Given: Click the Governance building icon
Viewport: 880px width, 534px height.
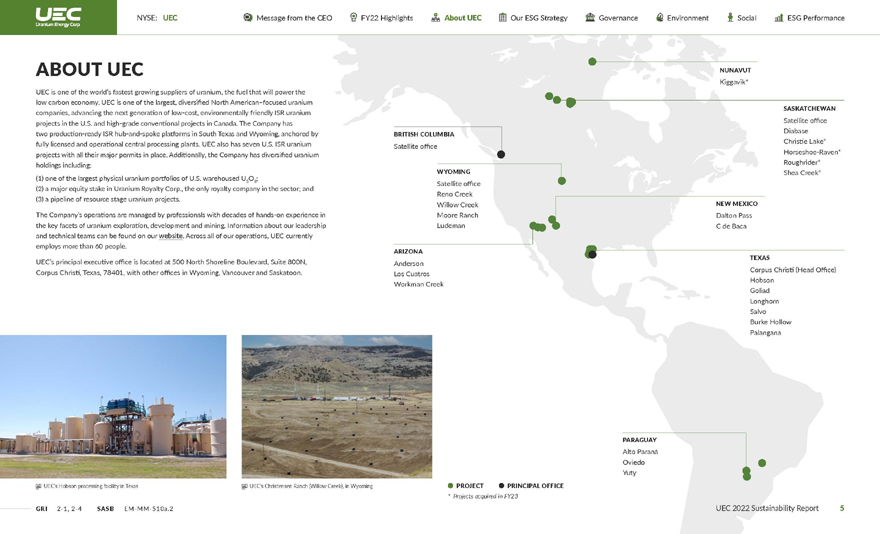Looking at the screenshot, I should [x=590, y=17].
